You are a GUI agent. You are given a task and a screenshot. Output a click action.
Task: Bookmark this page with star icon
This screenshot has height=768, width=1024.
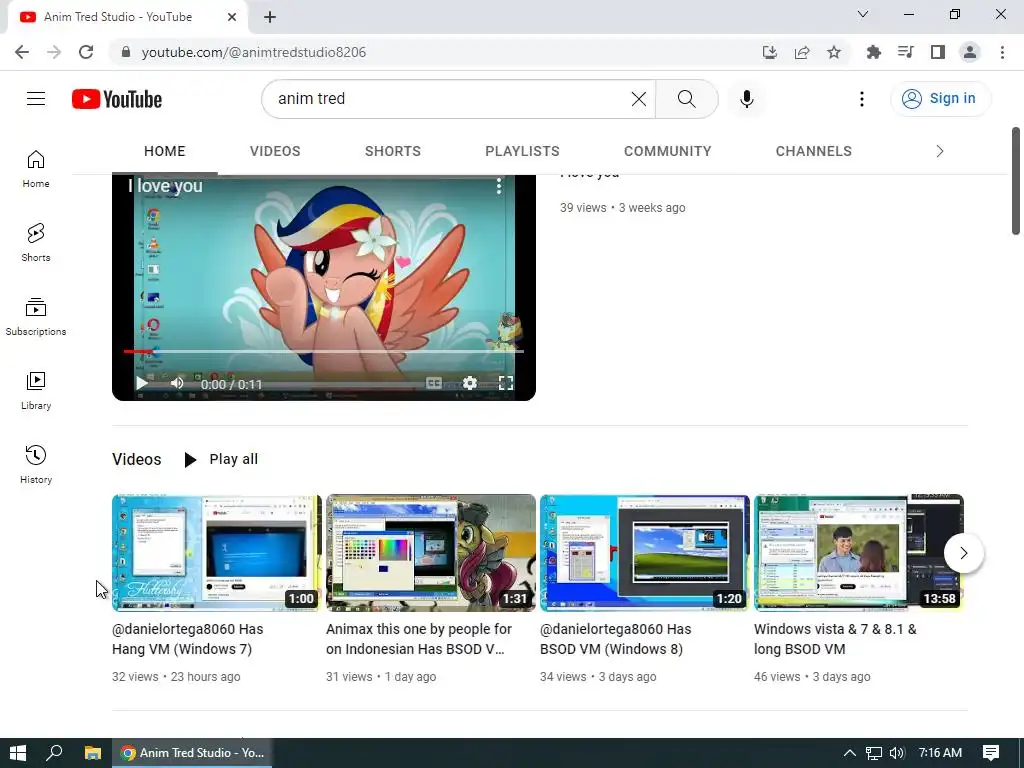click(x=834, y=52)
